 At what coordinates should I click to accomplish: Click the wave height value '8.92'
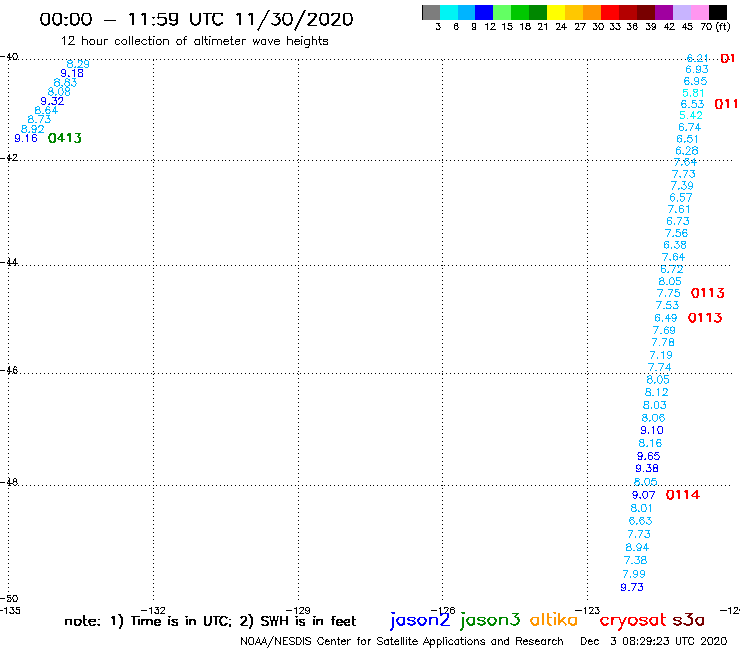pos(33,129)
